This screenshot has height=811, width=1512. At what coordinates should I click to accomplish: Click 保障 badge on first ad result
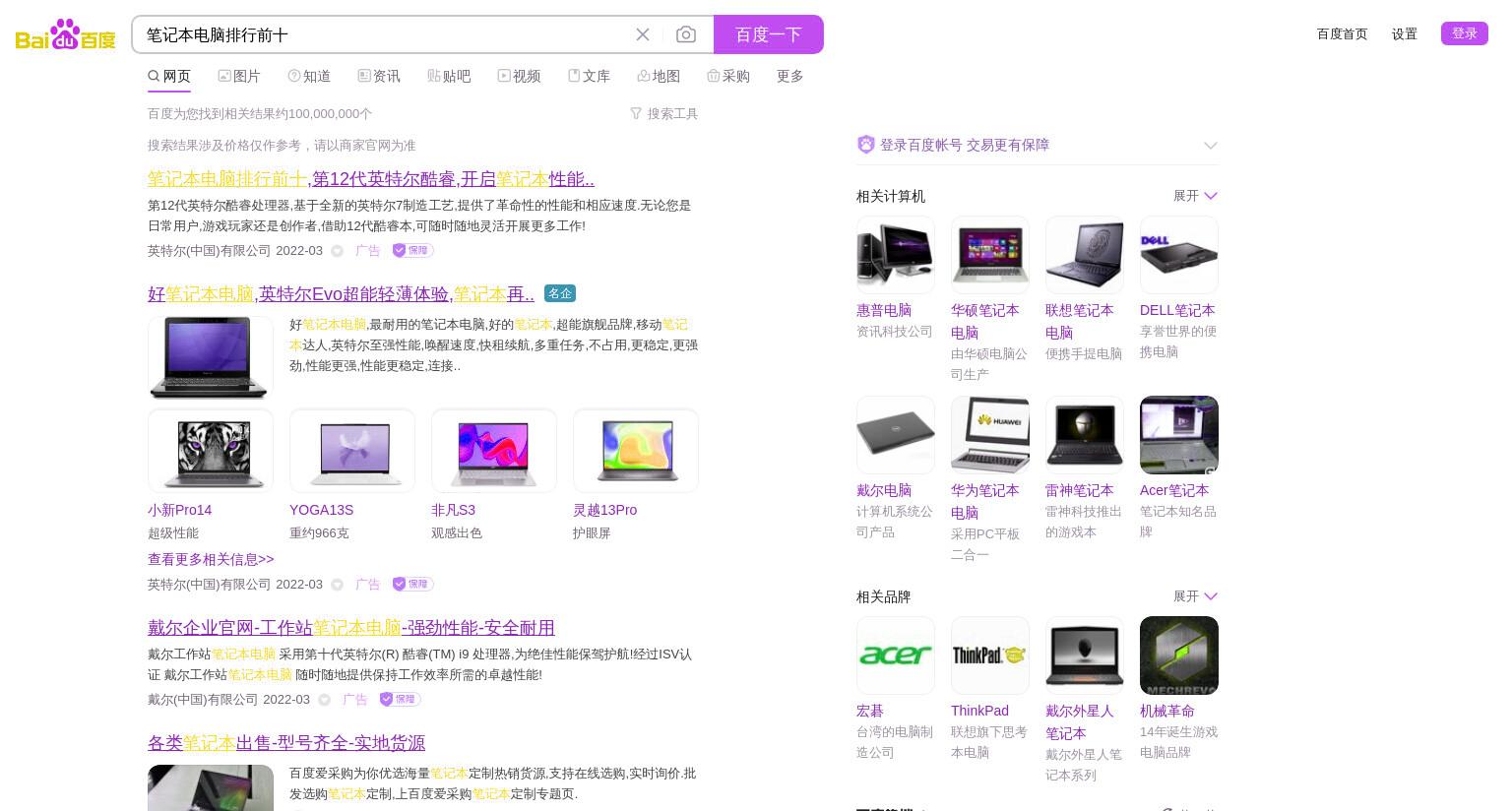[x=413, y=250]
